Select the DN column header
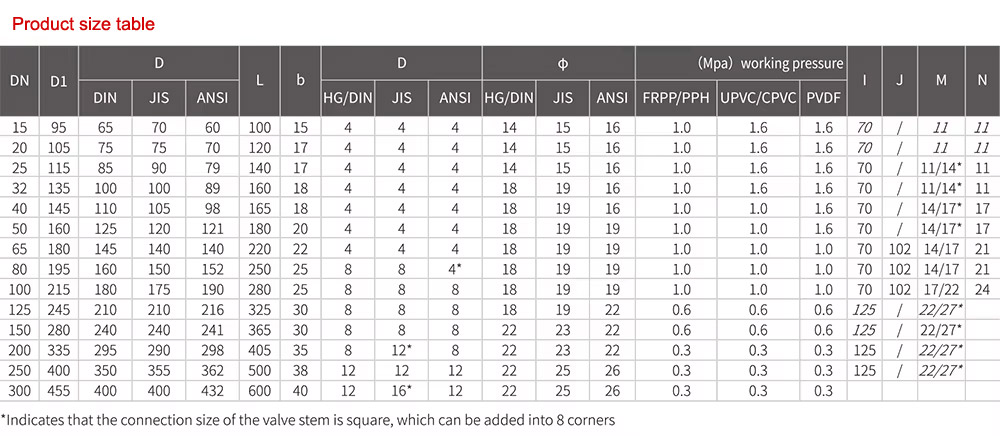 (19, 80)
